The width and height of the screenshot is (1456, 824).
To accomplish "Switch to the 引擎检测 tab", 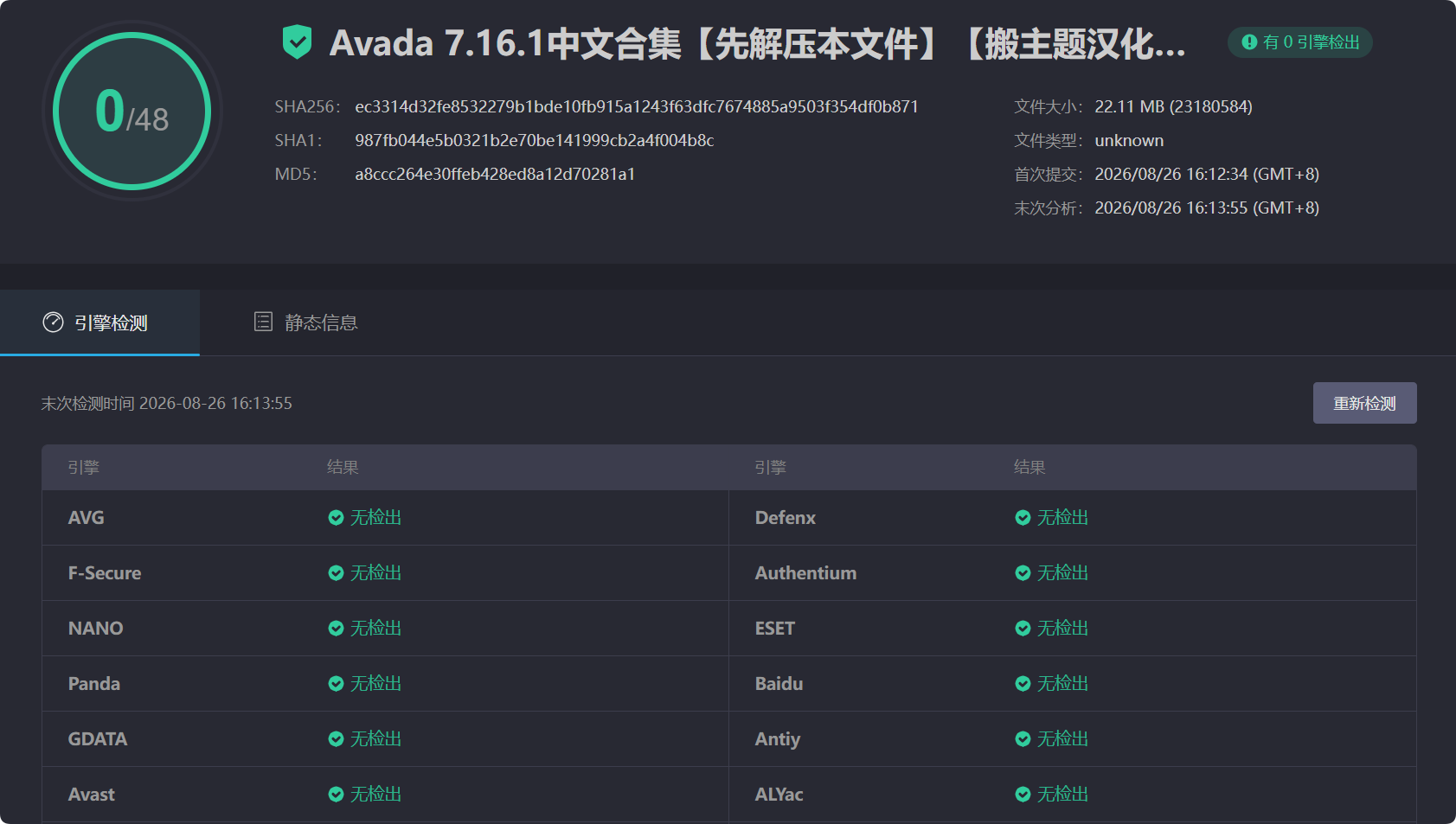I will point(99,323).
